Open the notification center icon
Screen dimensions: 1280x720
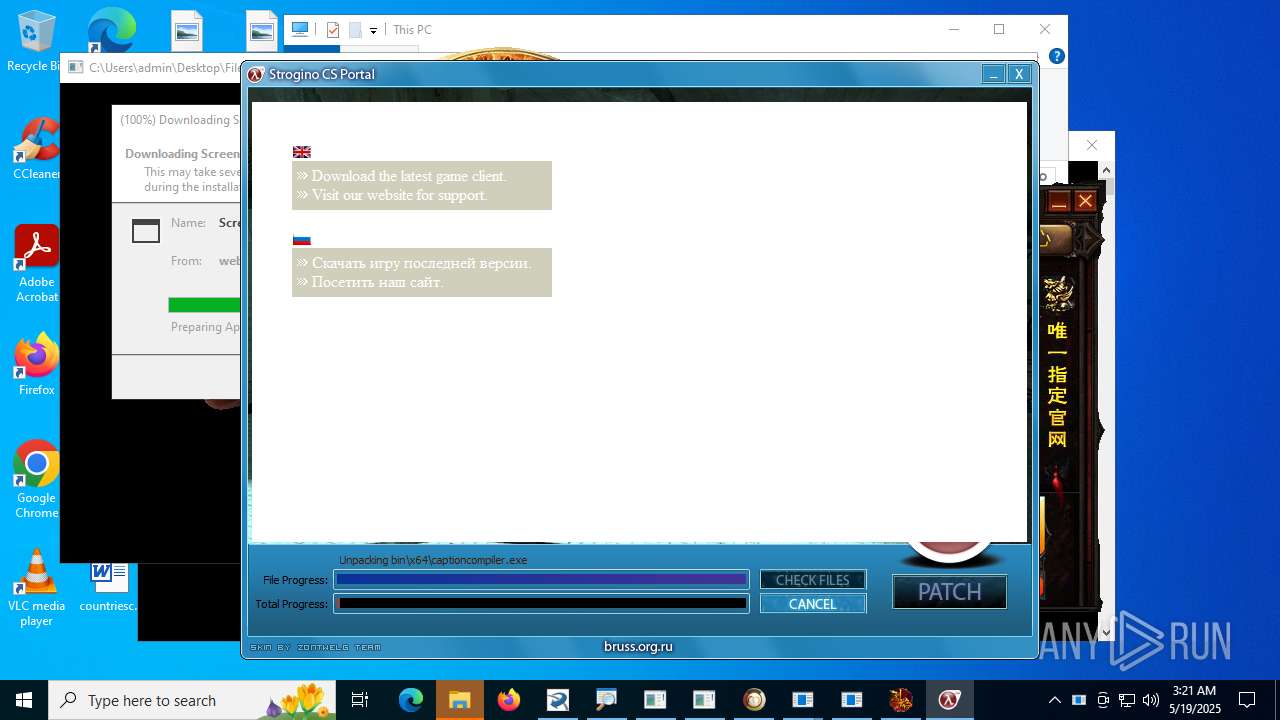[x=1247, y=700]
